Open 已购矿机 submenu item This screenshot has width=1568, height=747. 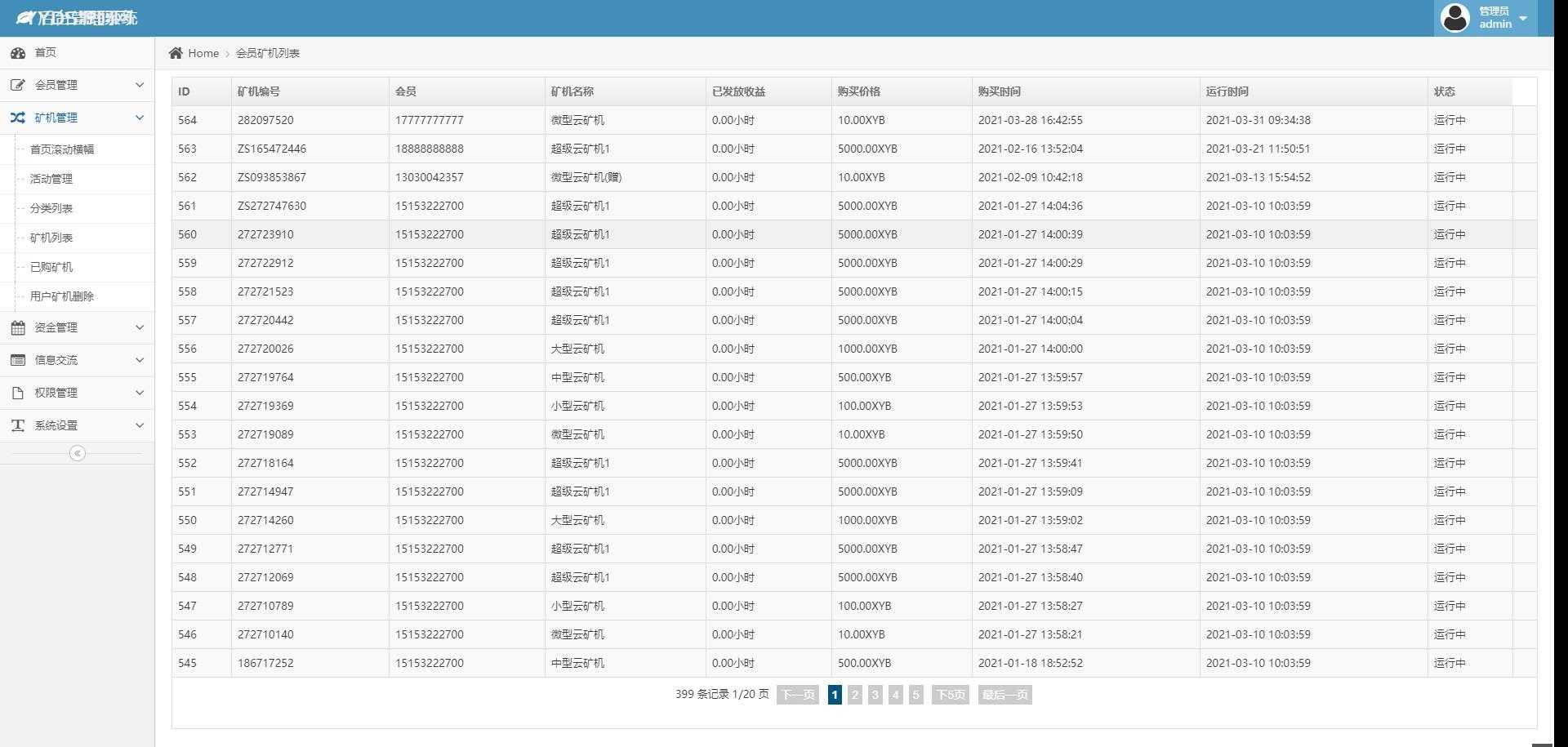click(x=51, y=267)
